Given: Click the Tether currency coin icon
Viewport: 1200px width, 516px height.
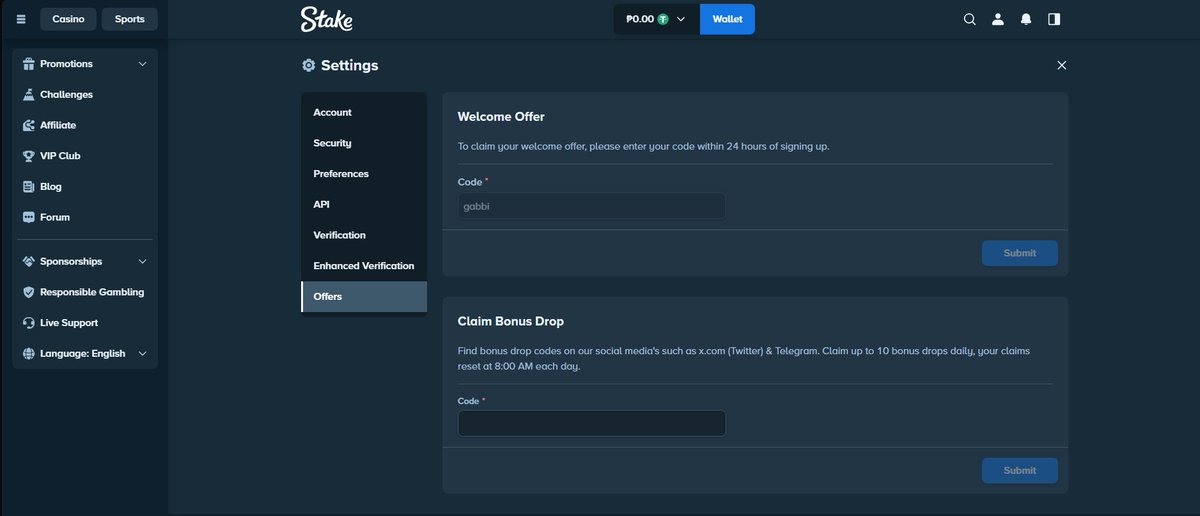Looking at the screenshot, I should 662,19.
